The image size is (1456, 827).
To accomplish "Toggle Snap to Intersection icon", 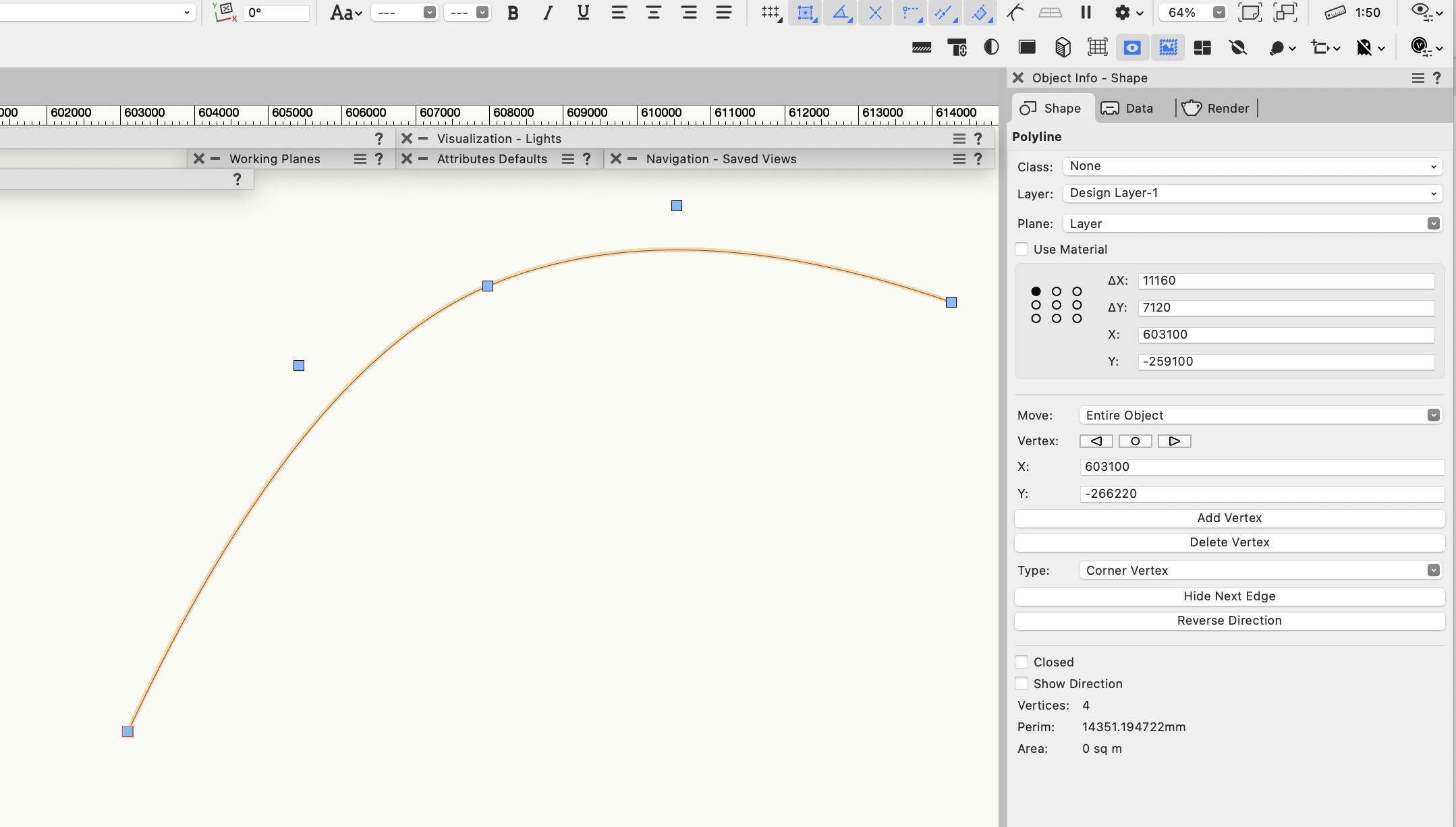I will (875, 12).
